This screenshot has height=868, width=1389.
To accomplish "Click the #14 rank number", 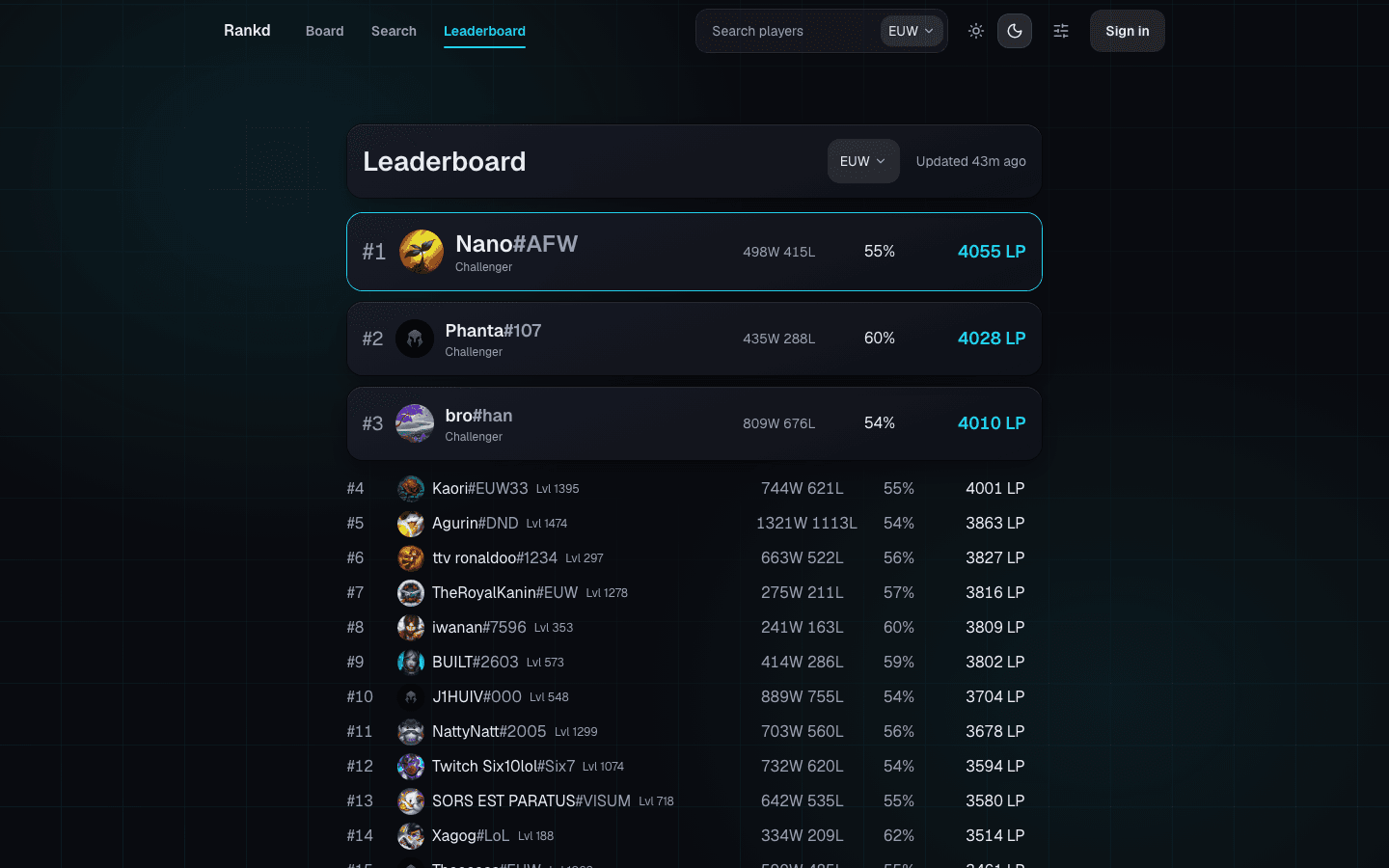I will coord(360,836).
